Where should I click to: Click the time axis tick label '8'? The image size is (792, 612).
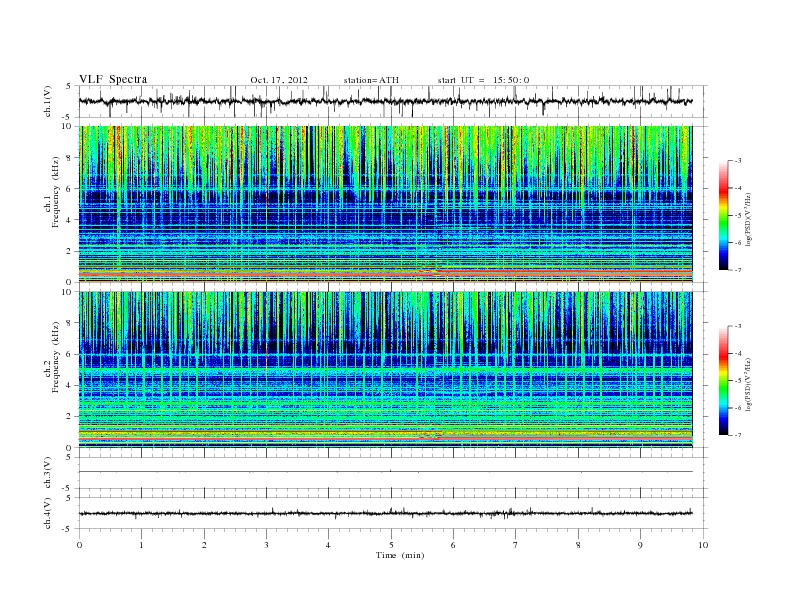pos(578,545)
